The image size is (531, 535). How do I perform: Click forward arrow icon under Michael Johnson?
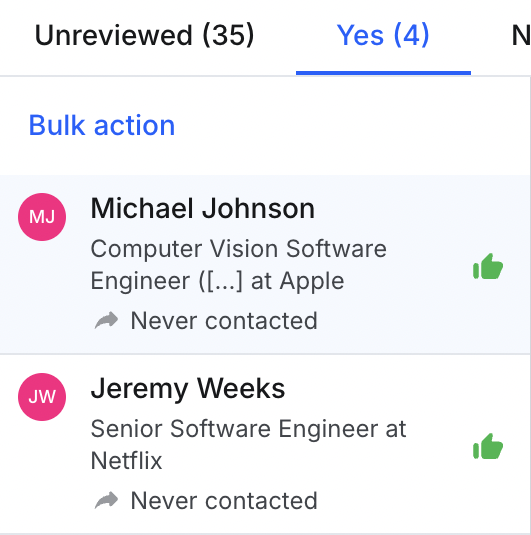[x=106, y=320]
